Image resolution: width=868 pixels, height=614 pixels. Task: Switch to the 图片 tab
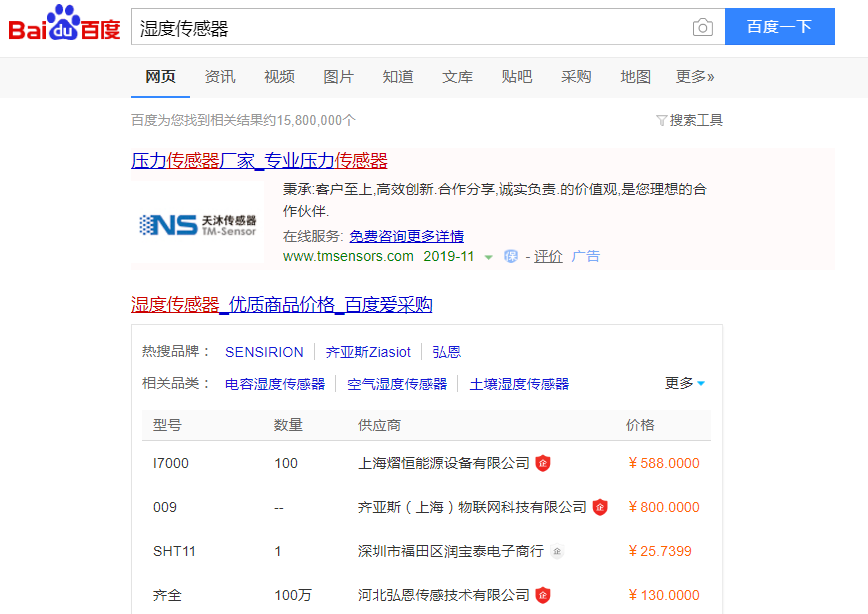(338, 76)
